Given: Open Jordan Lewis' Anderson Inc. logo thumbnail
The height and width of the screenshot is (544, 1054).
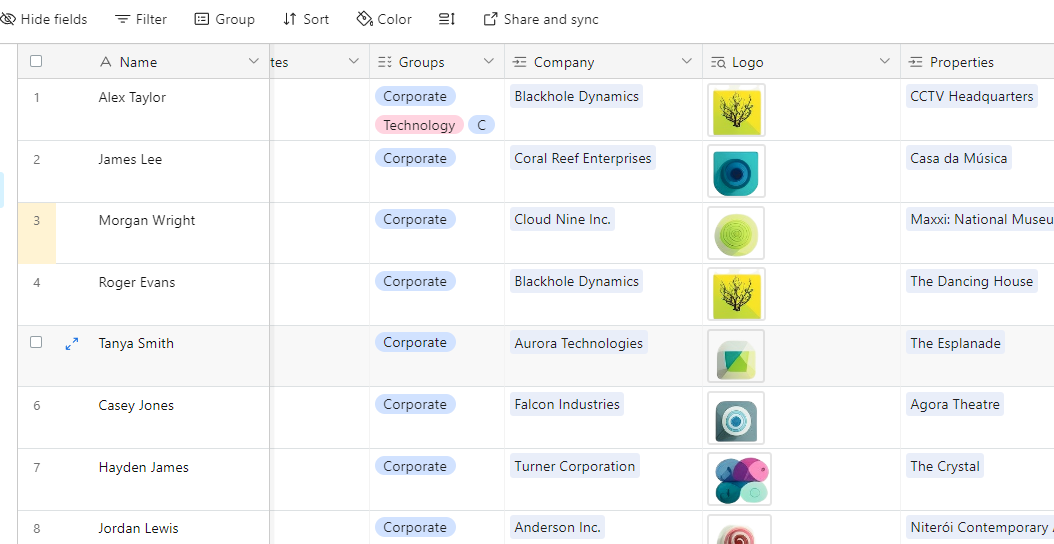Looking at the screenshot, I should [739, 529].
